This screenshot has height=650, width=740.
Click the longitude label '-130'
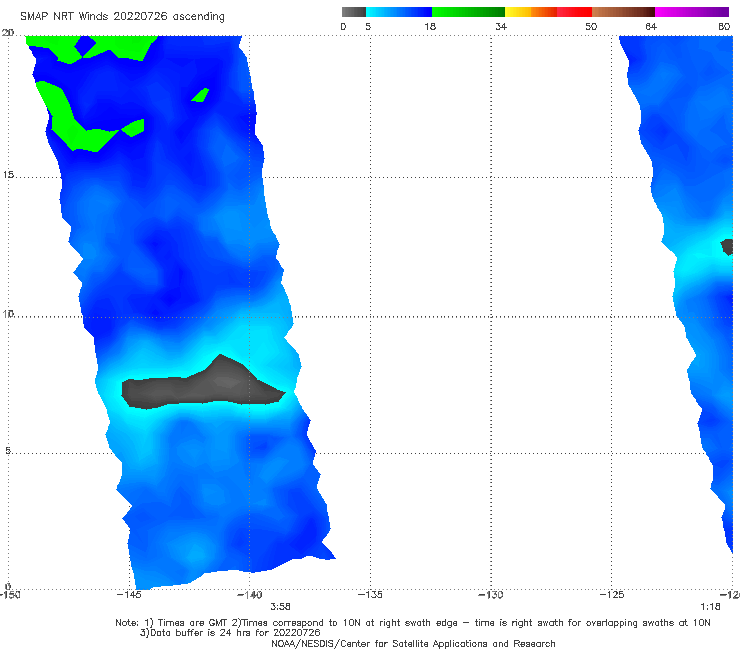(x=491, y=595)
